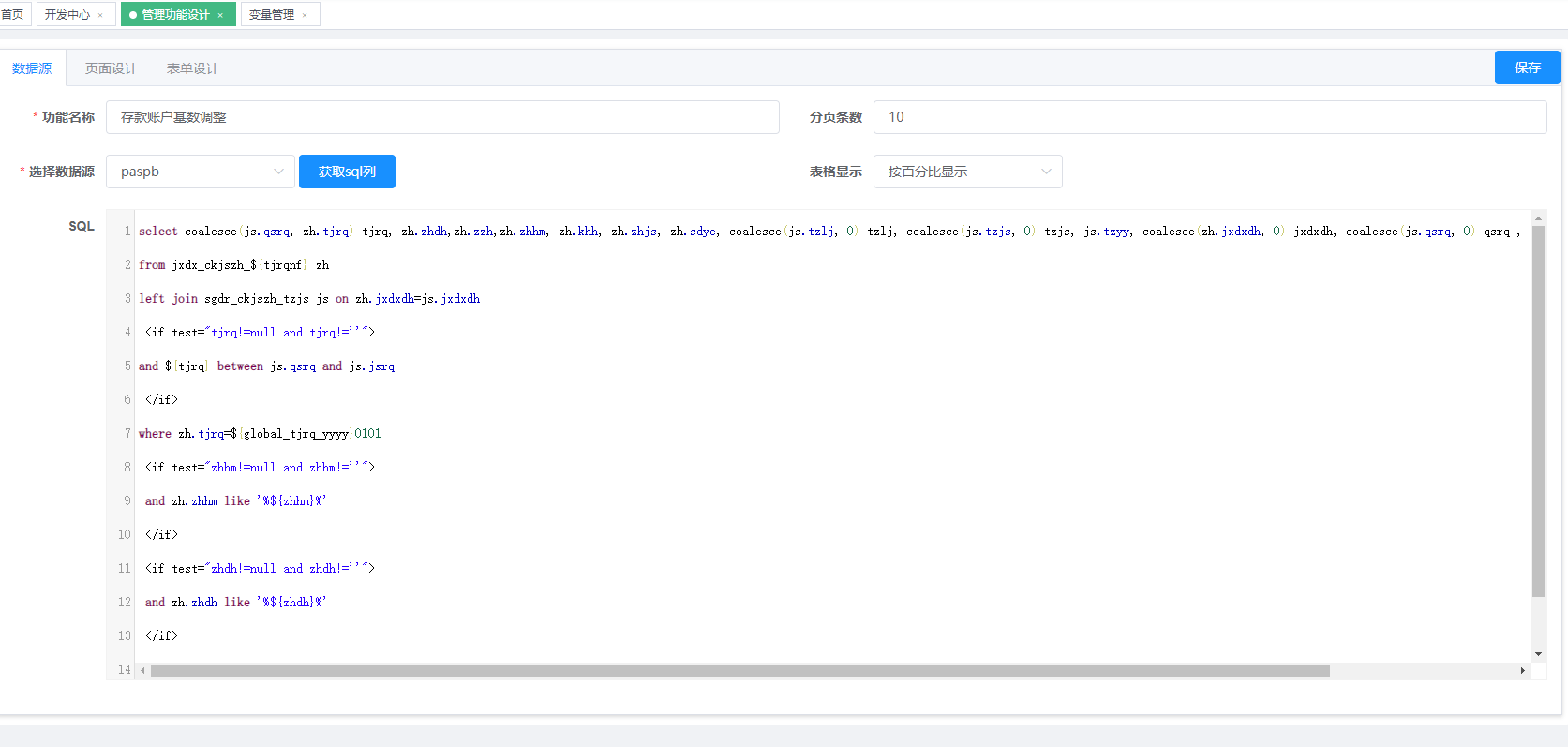Click the 获取sql列 button
The image size is (1568, 747).
(347, 172)
